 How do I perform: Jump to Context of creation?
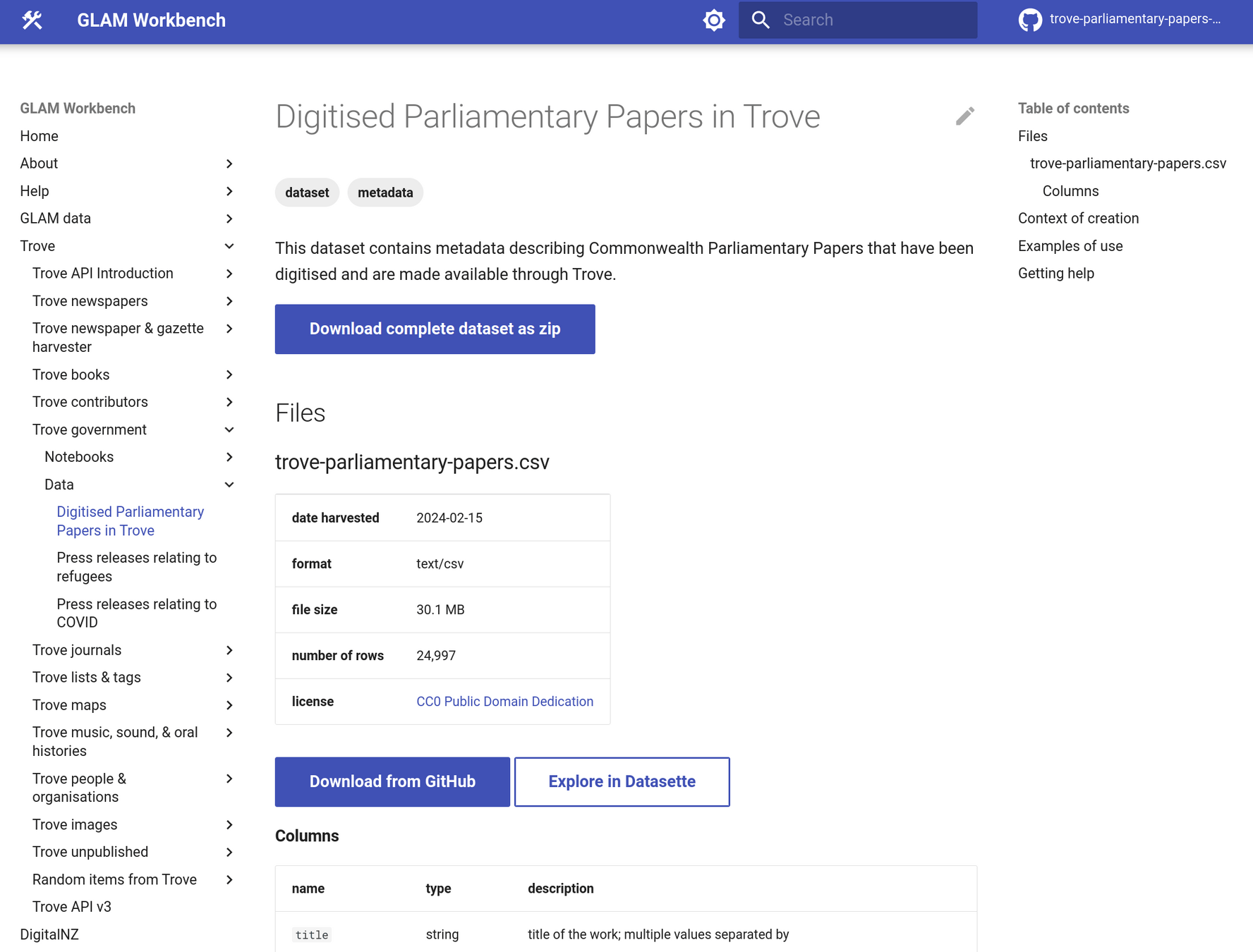(x=1078, y=219)
